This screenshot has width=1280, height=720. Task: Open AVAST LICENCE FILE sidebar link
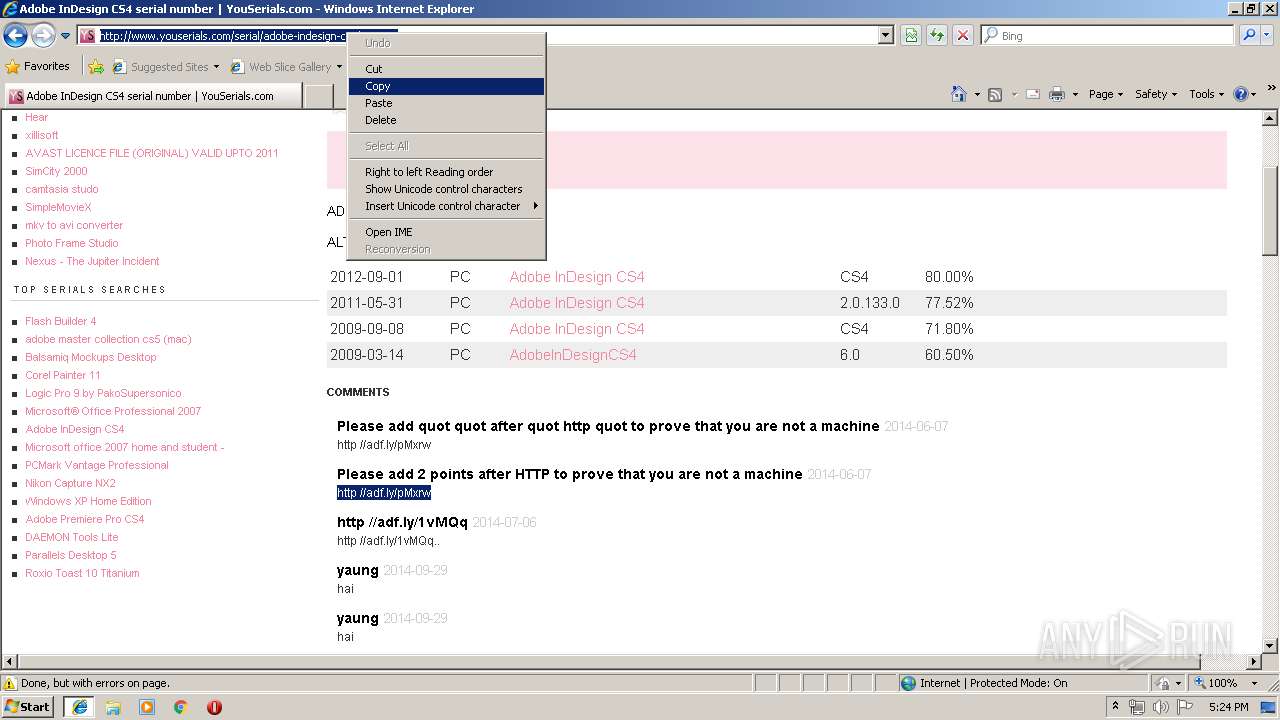[152, 153]
